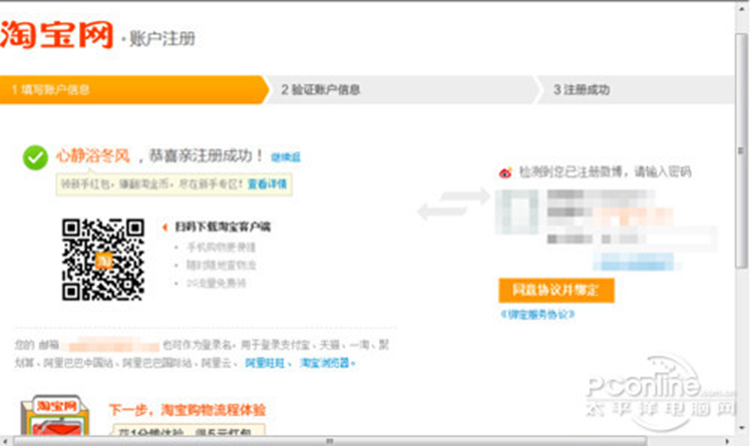Open step 1 填写账户信息 tab

point(134,89)
